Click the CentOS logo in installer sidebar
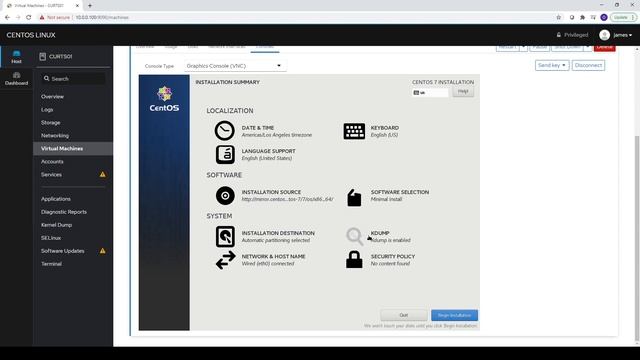 coord(164,99)
